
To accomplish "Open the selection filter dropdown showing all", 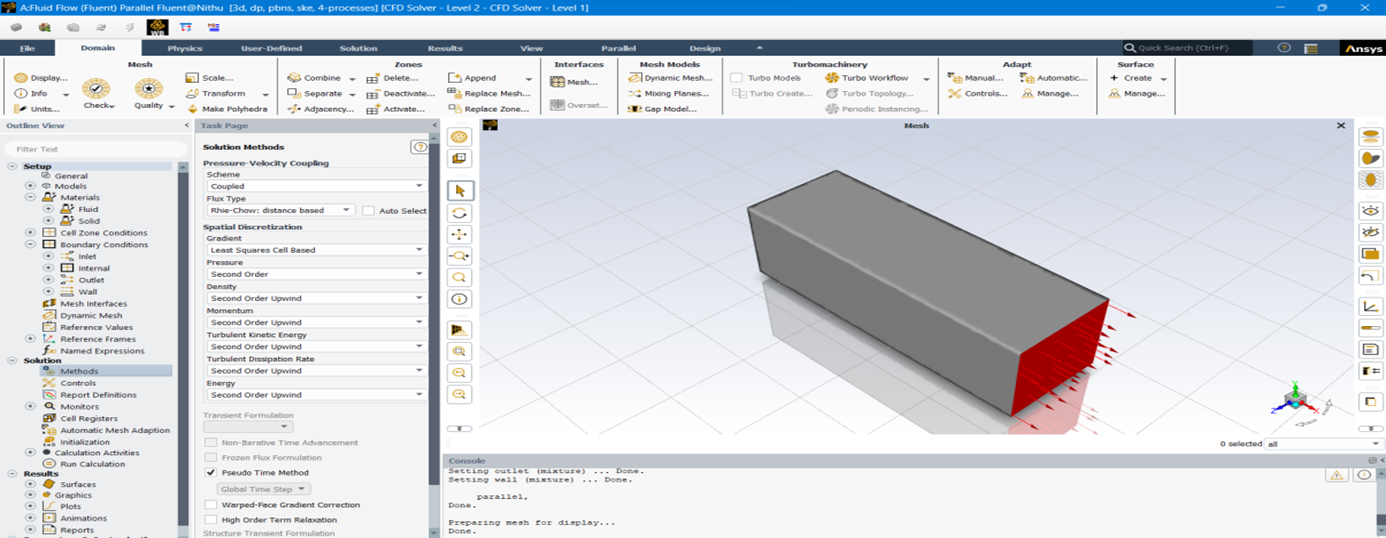I will 1324,444.
